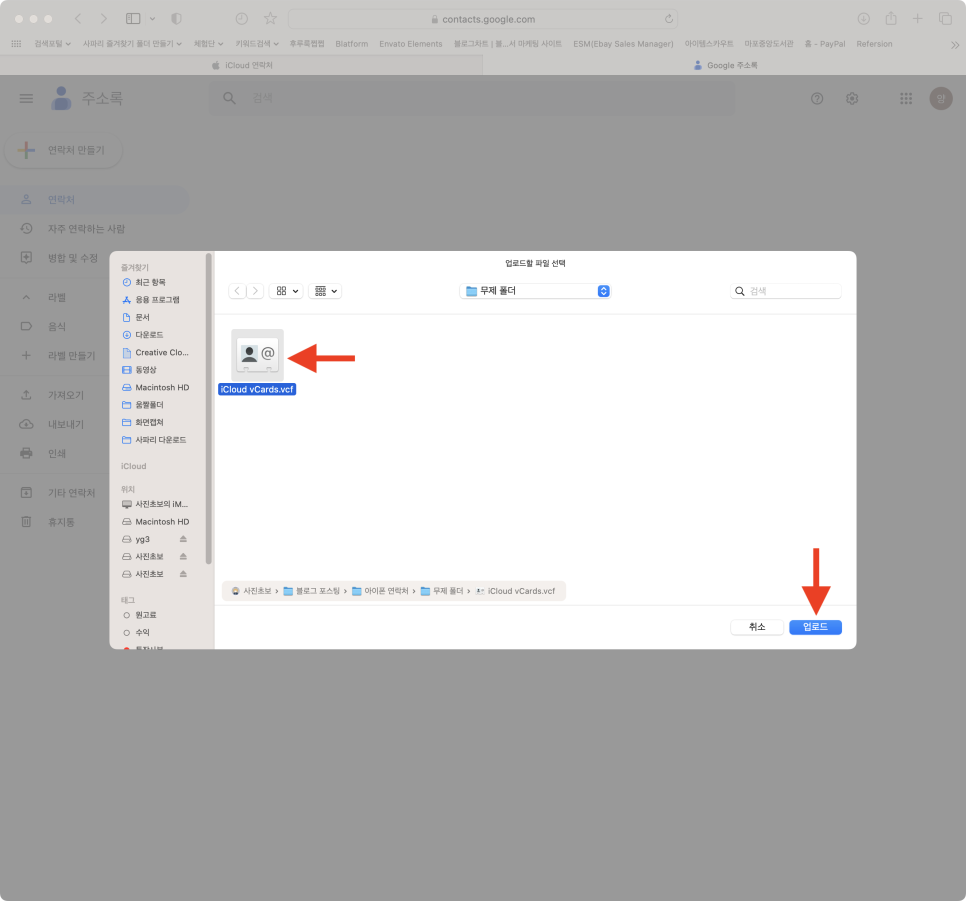Select 응용 프로그램 in sidebar
This screenshot has height=901, width=966.
tap(151, 300)
